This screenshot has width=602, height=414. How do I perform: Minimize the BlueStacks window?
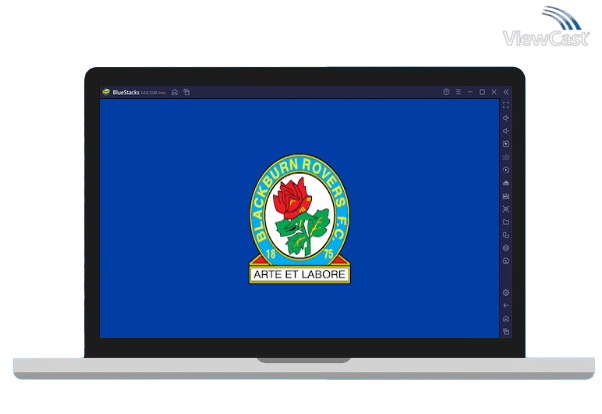[470, 92]
